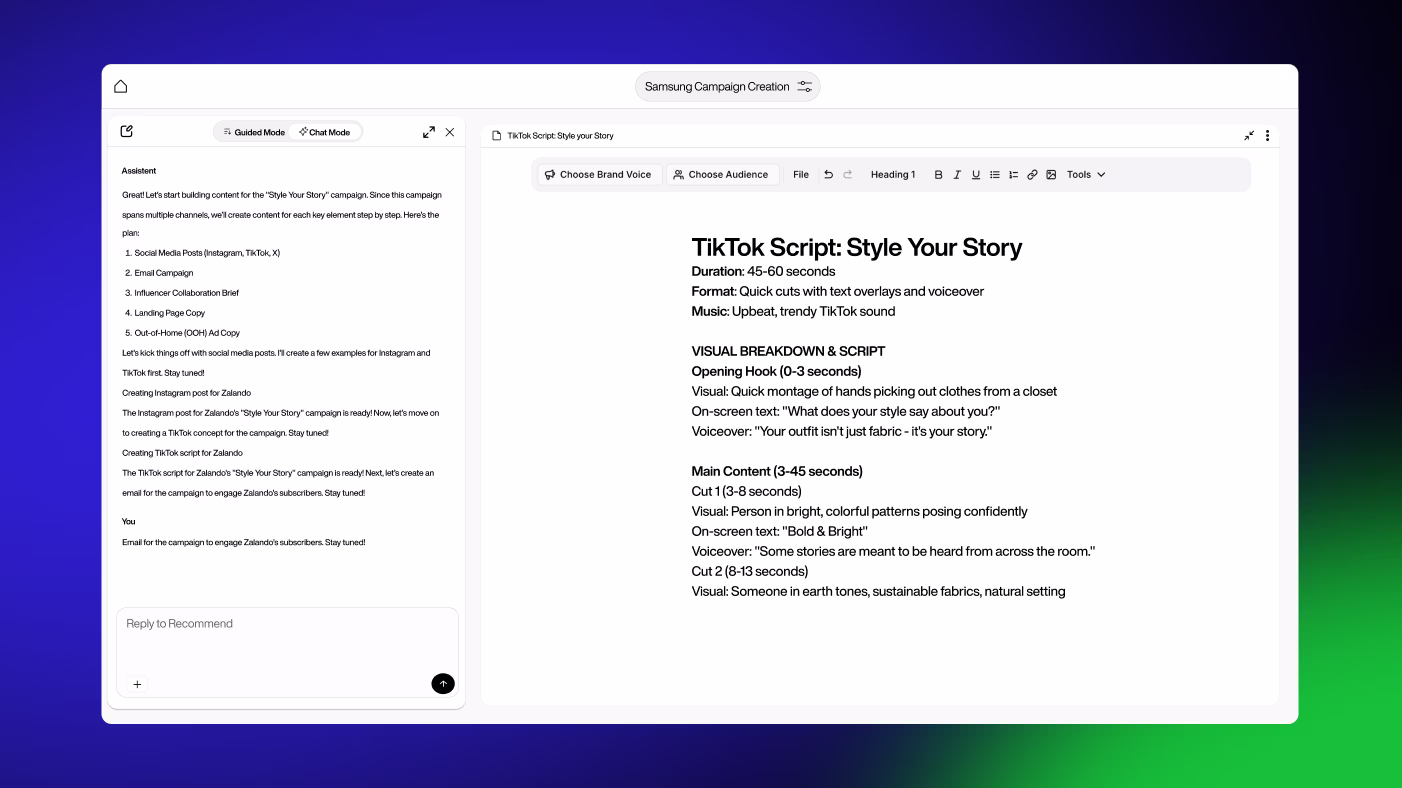Expand the chat panel to fullscreen
Screen dimensions: 1402x788
(429, 132)
